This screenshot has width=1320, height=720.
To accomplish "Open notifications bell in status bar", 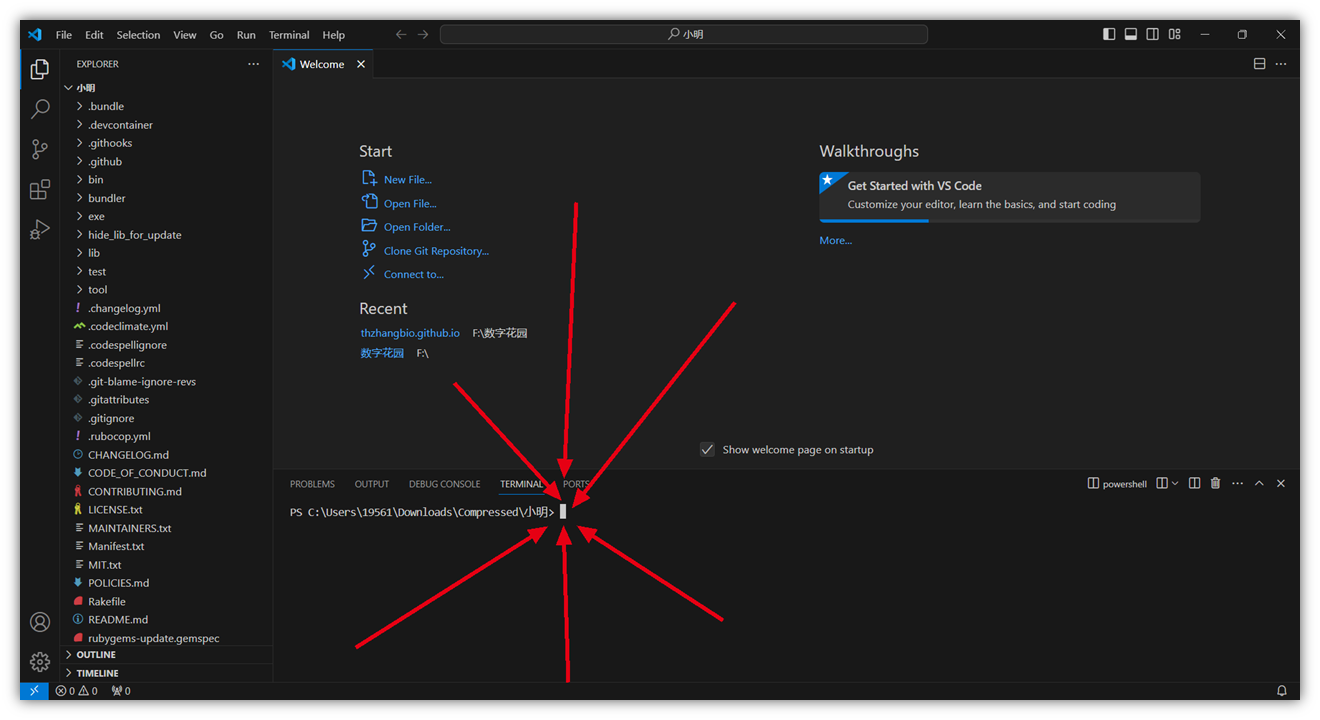I will point(1282,691).
